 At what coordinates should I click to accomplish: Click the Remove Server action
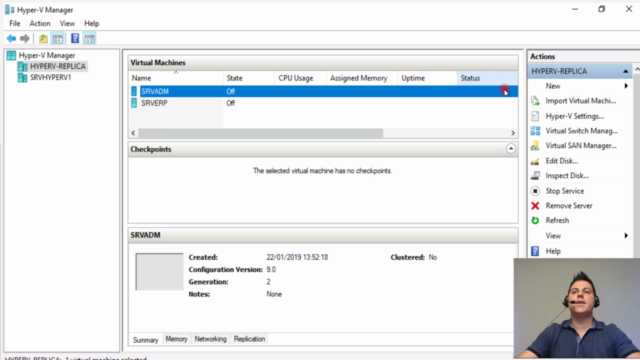tap(569, 206)
